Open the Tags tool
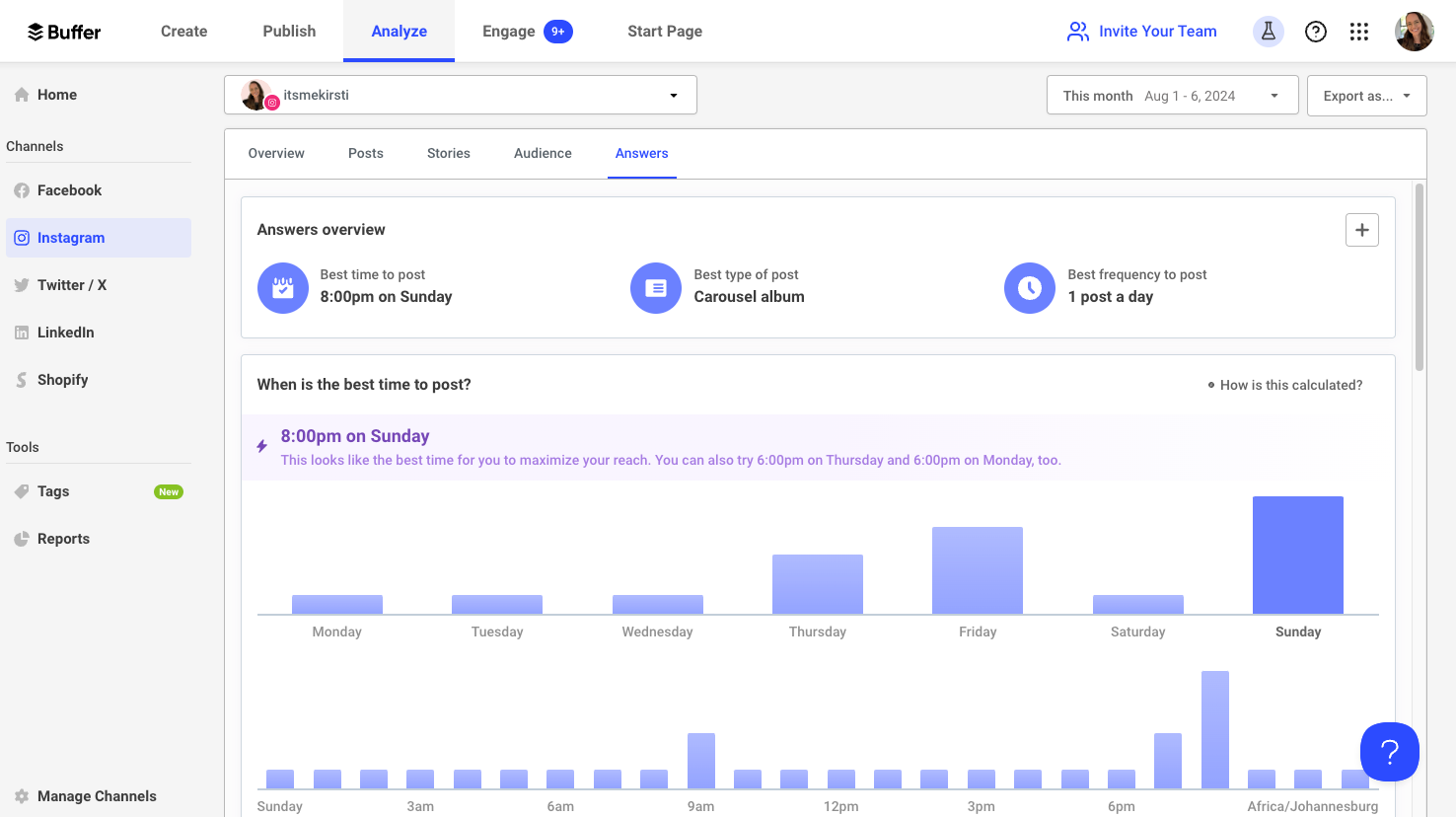Viewport: 1456px width, 817px height. [53, 490]
